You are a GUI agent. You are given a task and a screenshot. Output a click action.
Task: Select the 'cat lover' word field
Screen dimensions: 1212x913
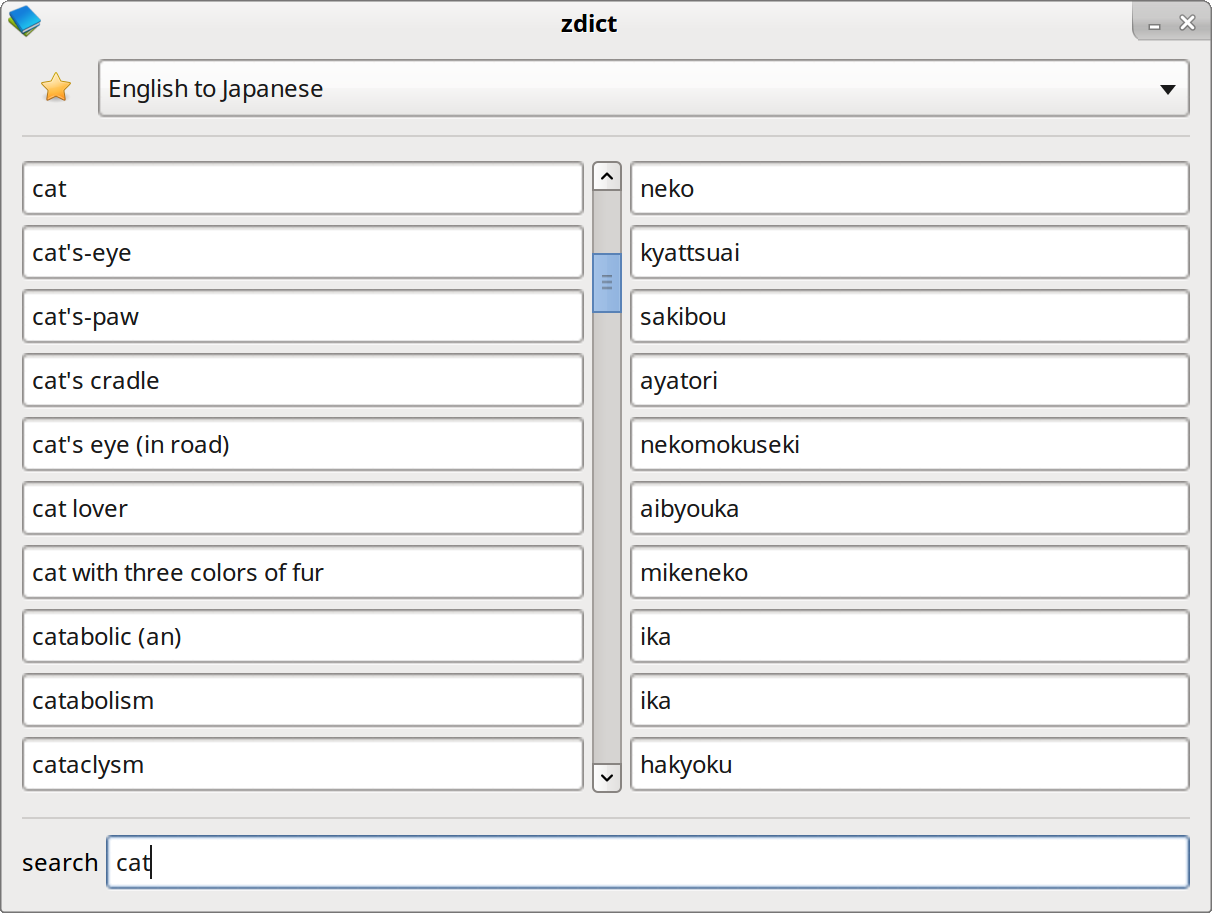point(302,509)
